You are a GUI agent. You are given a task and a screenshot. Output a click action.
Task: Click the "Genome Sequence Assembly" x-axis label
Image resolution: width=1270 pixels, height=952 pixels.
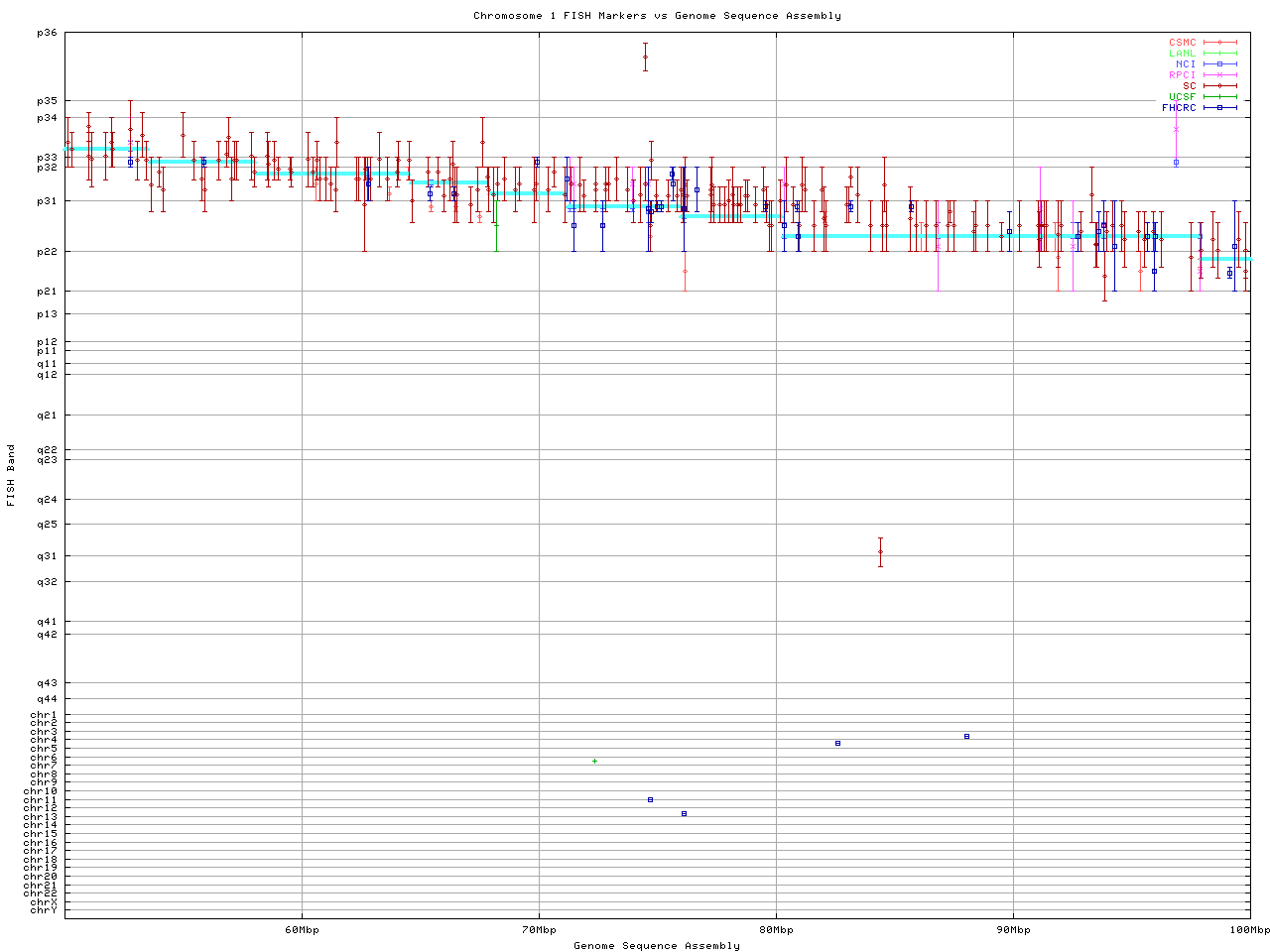(657, 945)
